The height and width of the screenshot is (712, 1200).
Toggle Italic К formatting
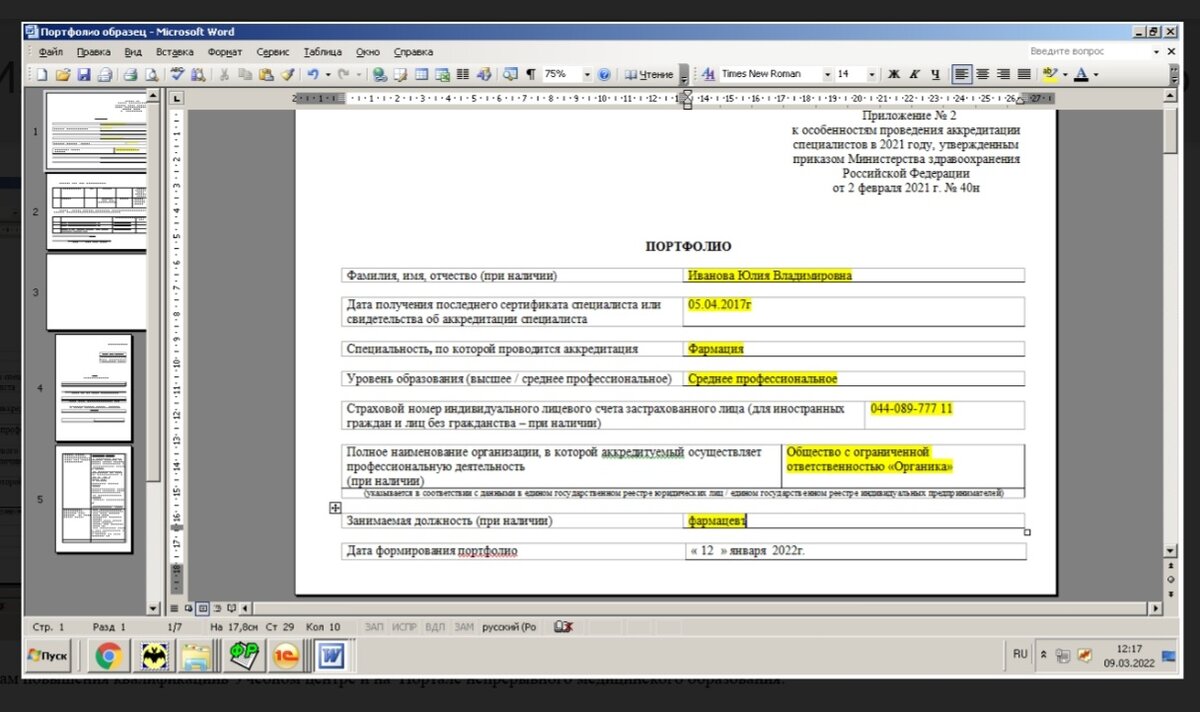pyautogui.click(x=914, y=74)
